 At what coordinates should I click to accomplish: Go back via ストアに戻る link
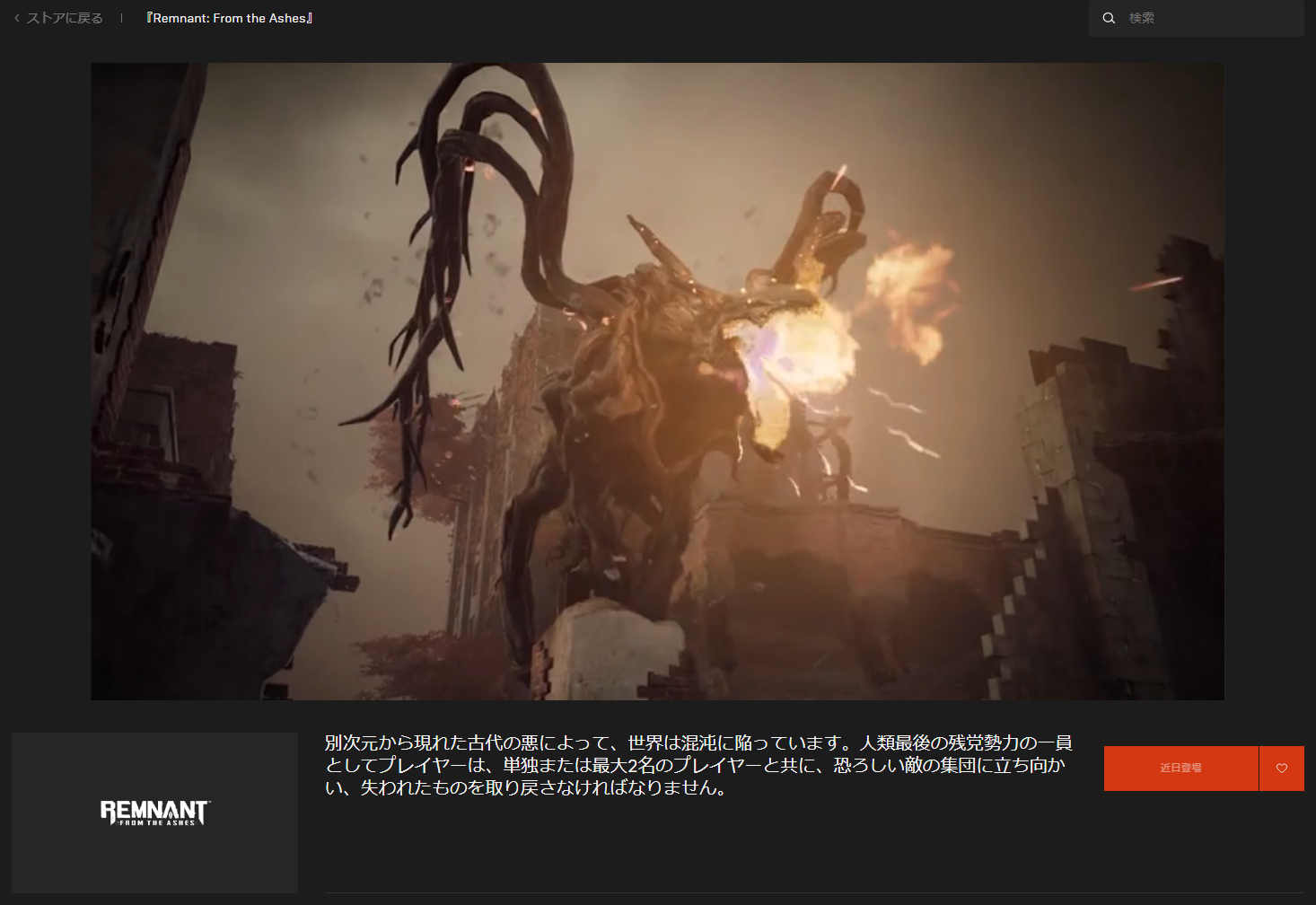click(59, 18)
